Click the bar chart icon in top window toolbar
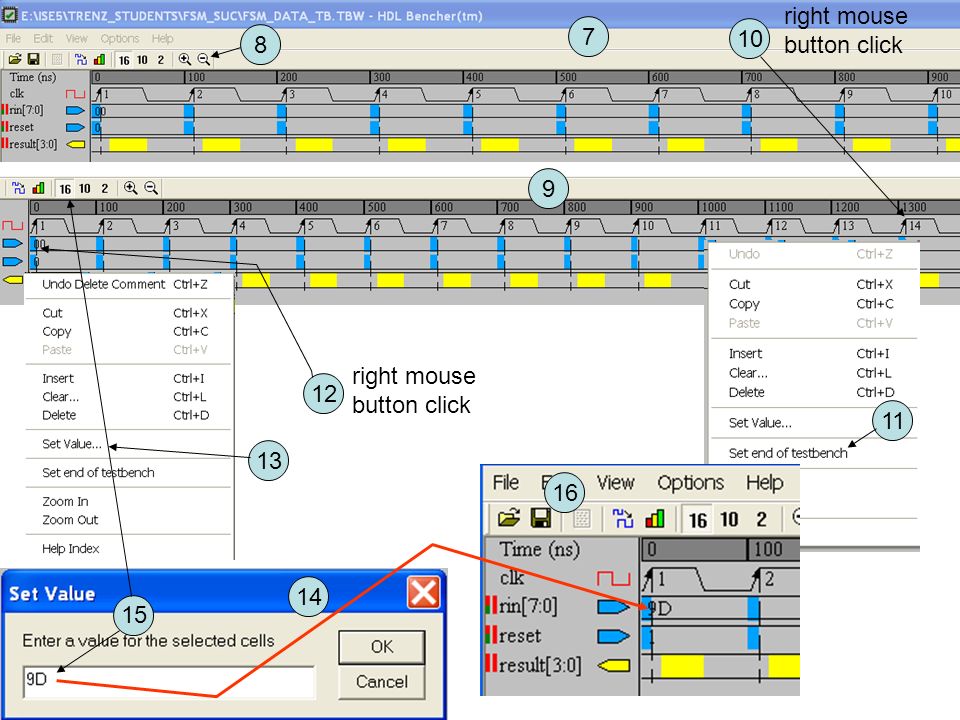The height and width of the screenshot is (720, 960). coord(99,59)
